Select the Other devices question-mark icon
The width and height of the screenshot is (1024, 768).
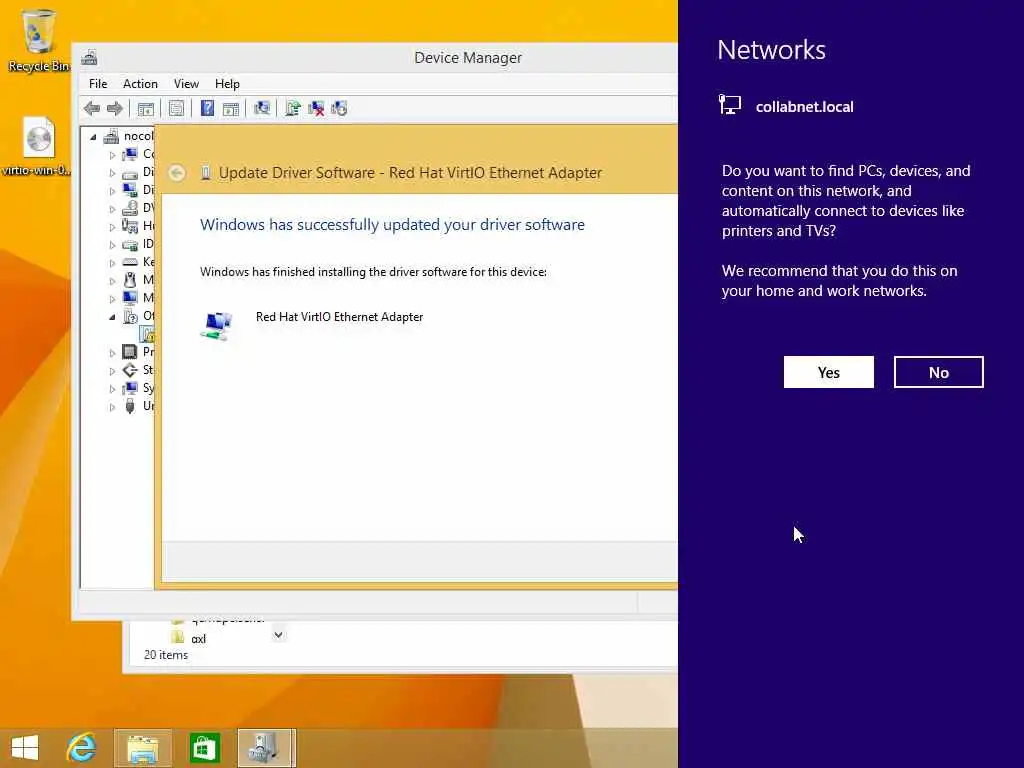(130, 316)
